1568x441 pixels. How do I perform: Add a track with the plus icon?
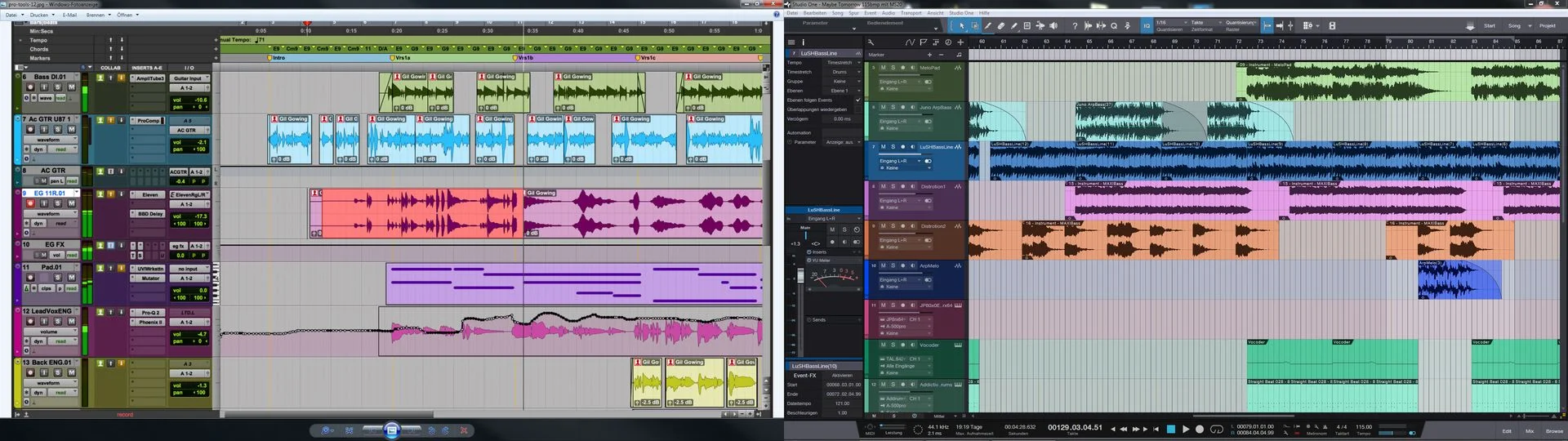click(960, 42)
